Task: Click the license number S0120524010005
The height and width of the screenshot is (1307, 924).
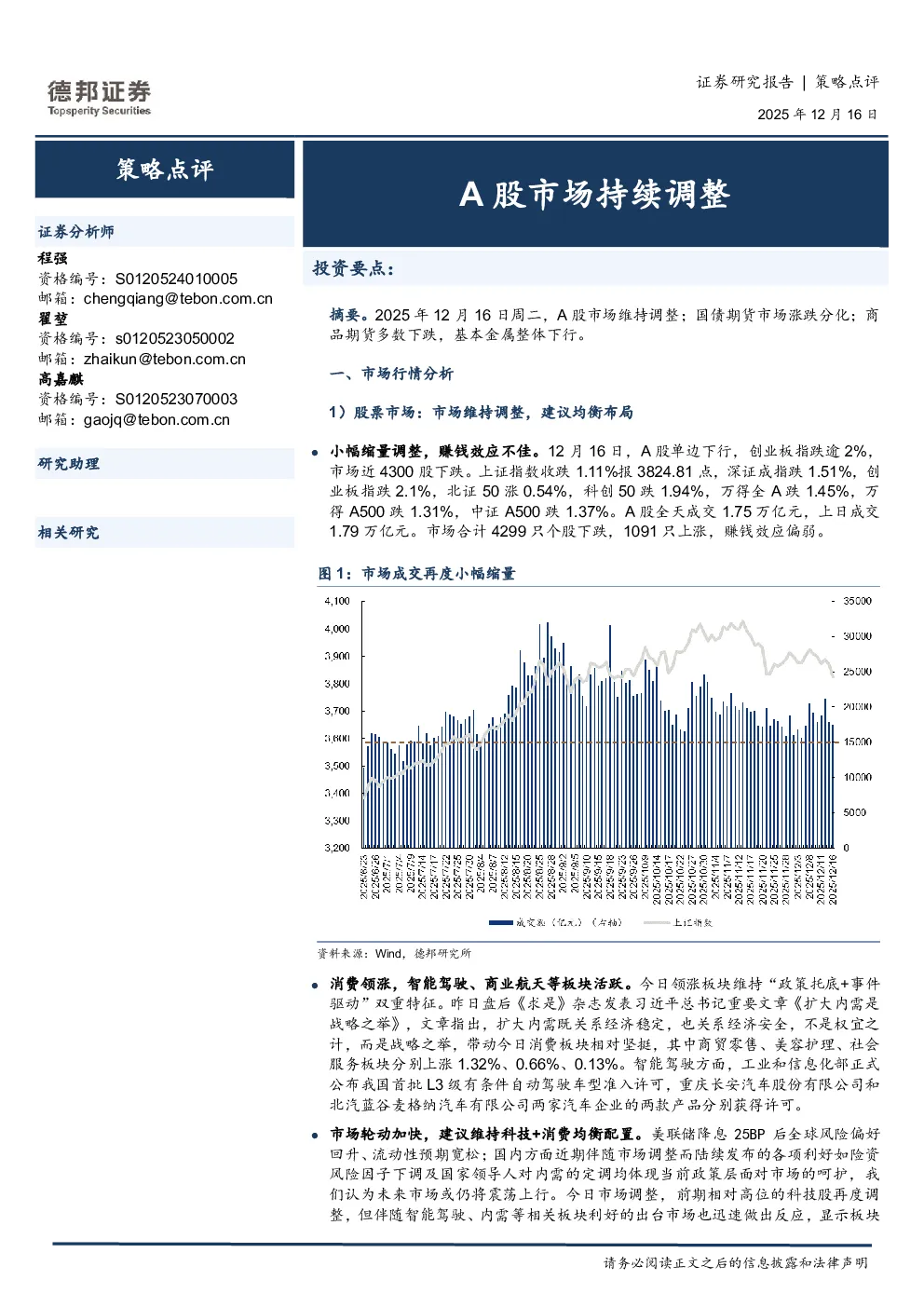Action: (176, 279)
